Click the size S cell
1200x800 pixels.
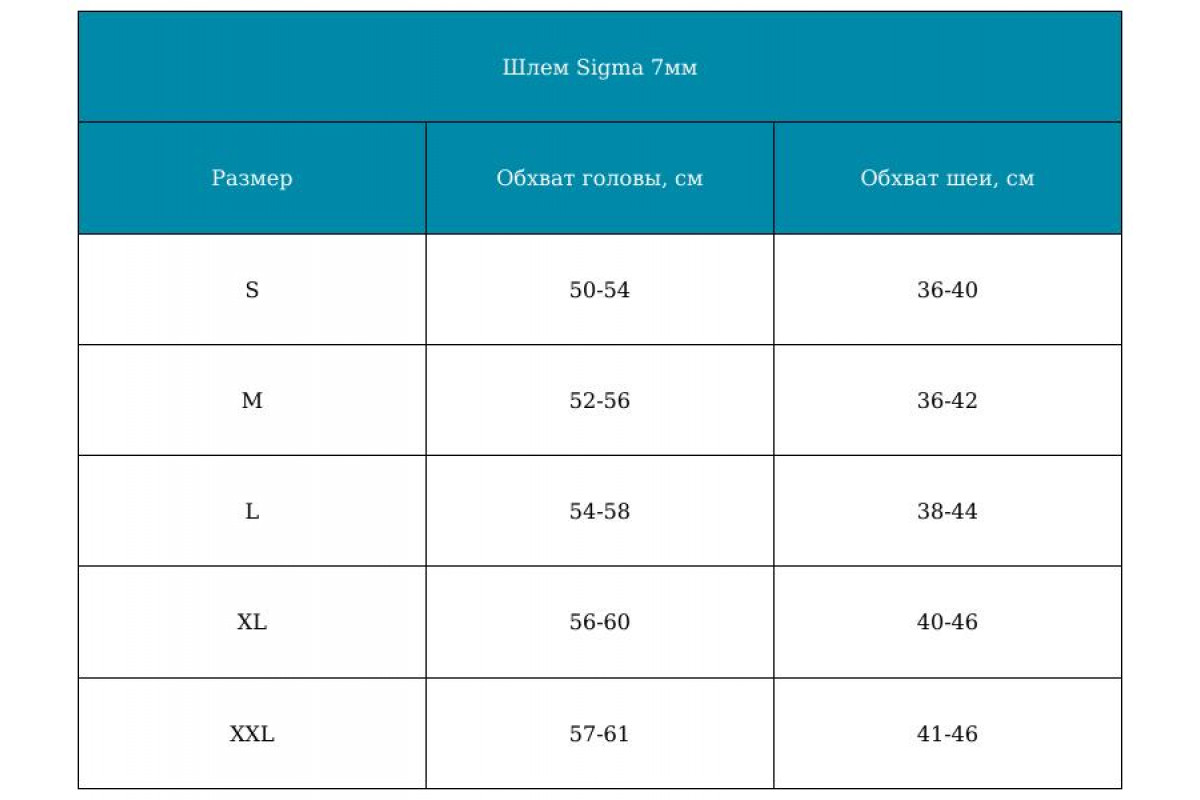252,290
